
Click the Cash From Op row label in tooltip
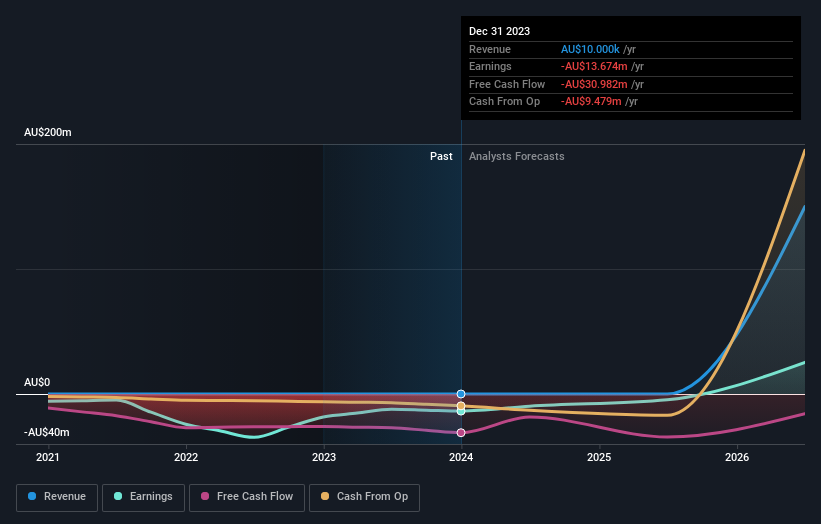tap(504, 102)
